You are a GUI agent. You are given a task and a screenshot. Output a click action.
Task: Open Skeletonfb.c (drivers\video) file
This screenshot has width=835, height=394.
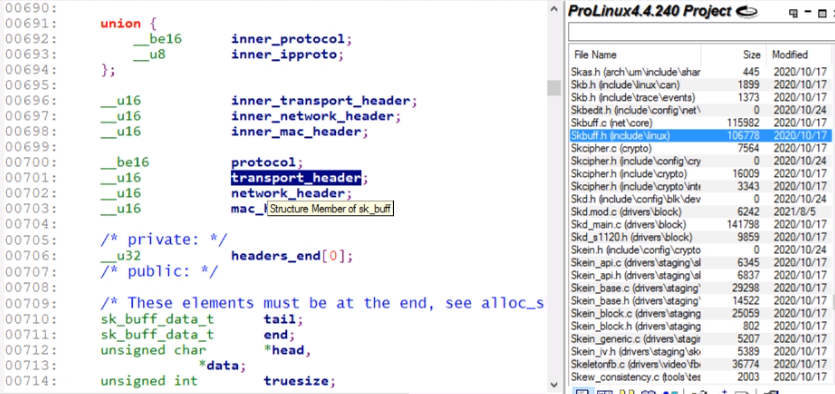700,364
